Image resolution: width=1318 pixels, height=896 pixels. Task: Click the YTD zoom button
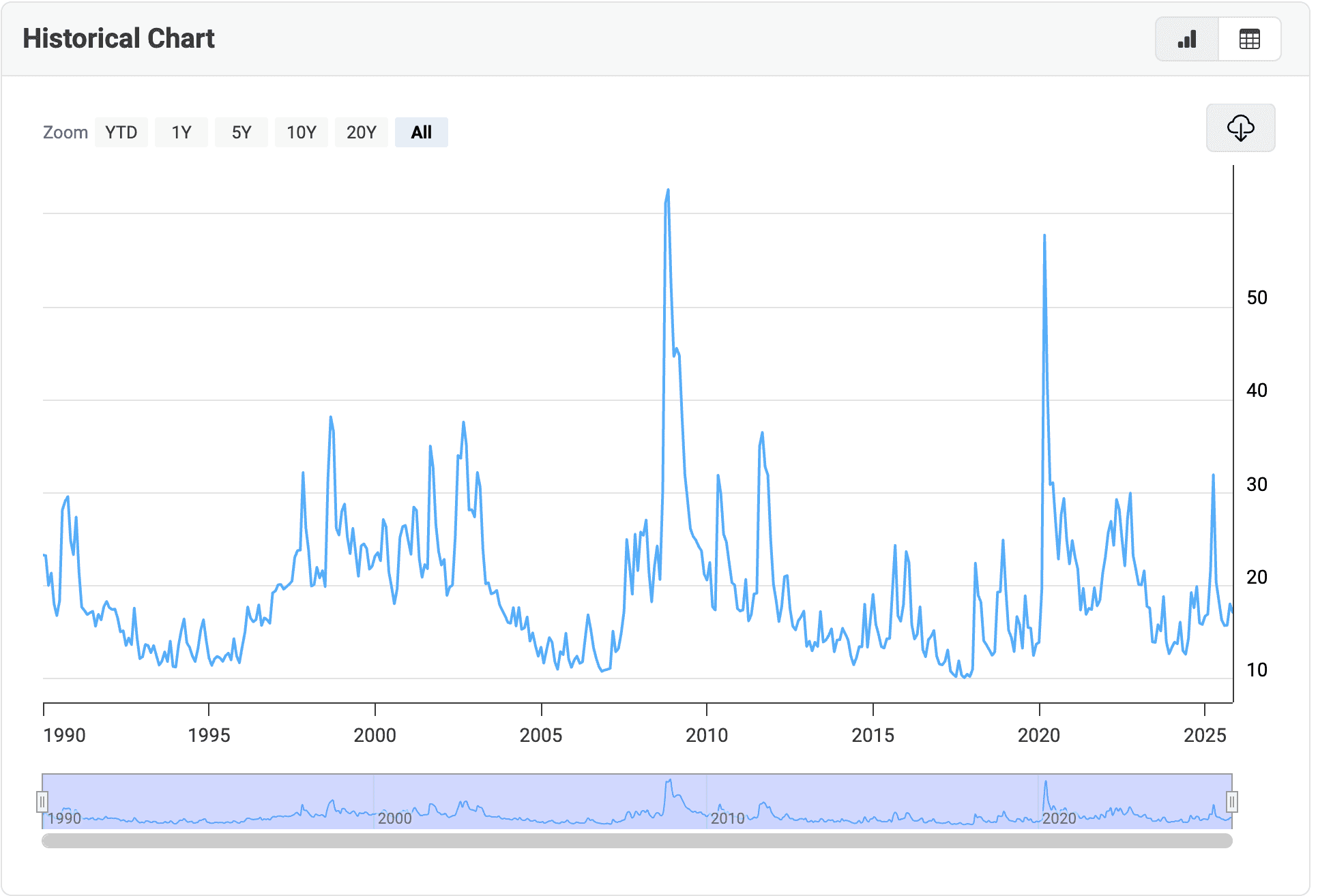[121, 132]
